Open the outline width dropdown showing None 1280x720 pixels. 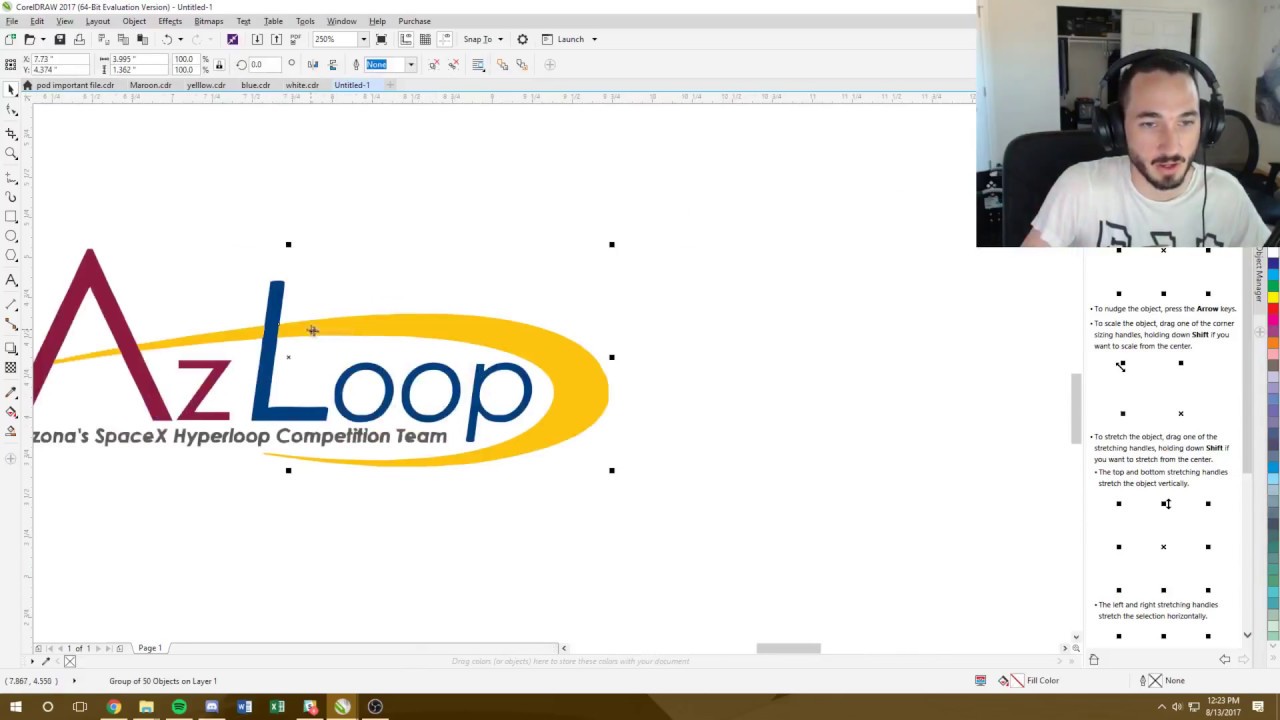410,64
